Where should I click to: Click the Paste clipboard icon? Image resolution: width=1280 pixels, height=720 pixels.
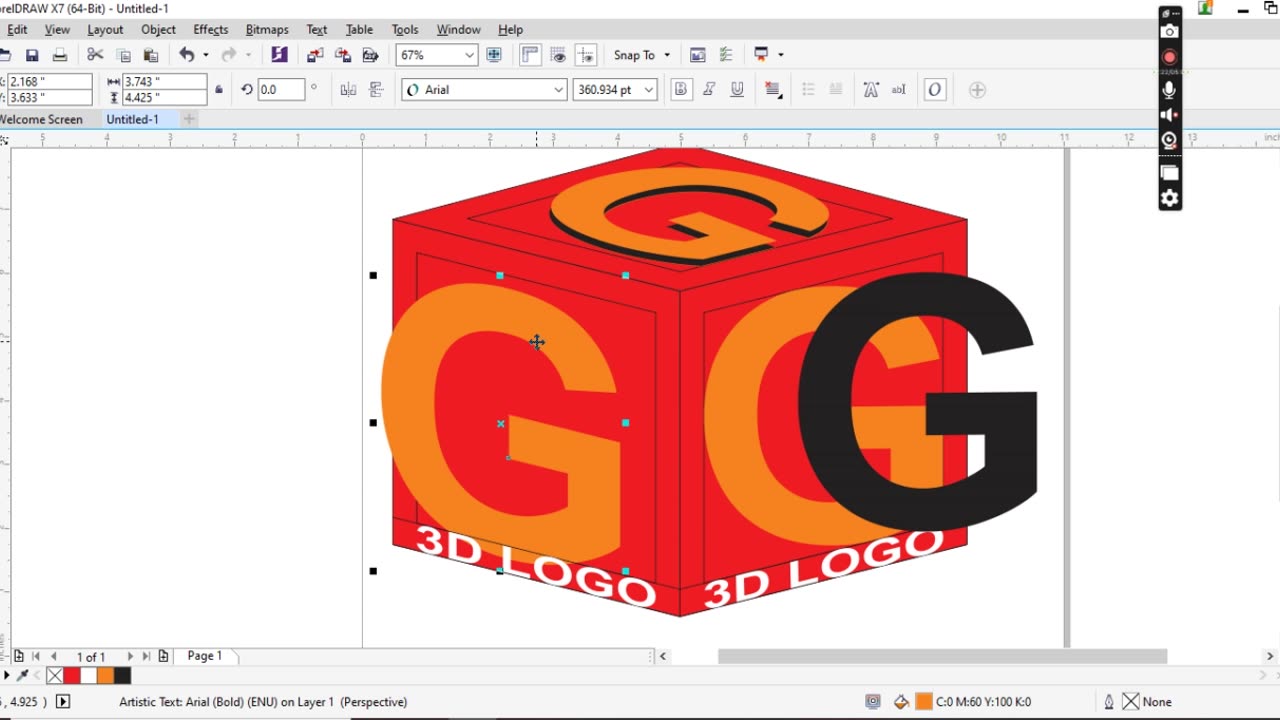tap(151, 56)
